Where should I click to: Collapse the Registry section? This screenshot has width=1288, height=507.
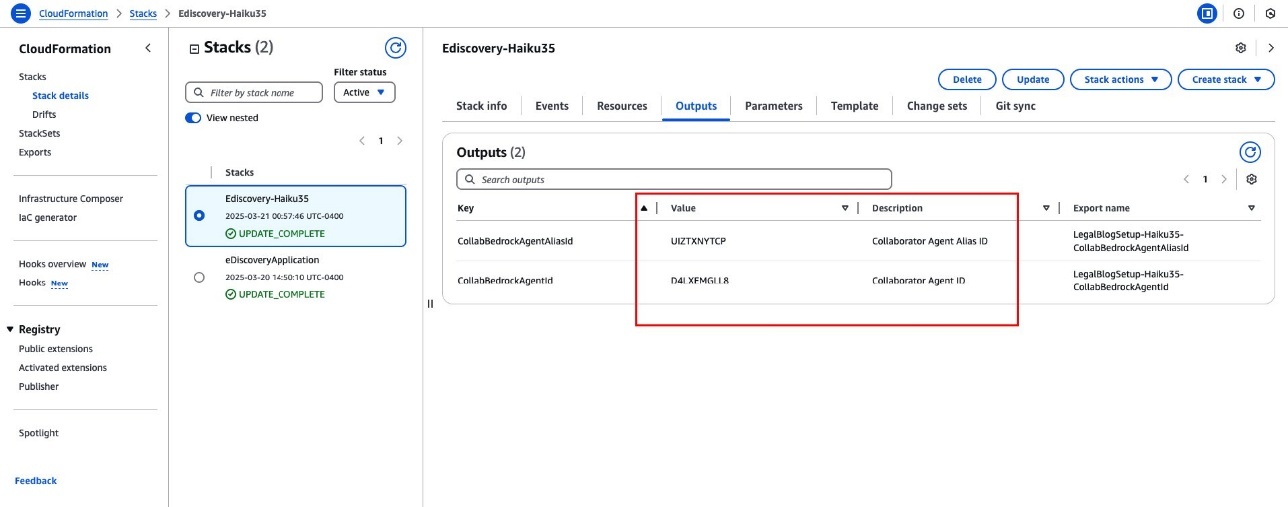(x=10, y=329)
